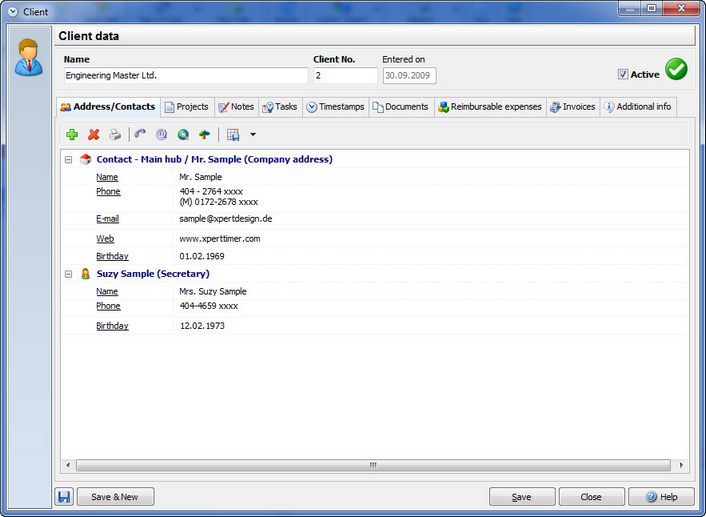Image resolution: width=706 pixels, height=517 pixels.
Task: Click the Phone label under Suzy Sample
Action: point(108,306)
